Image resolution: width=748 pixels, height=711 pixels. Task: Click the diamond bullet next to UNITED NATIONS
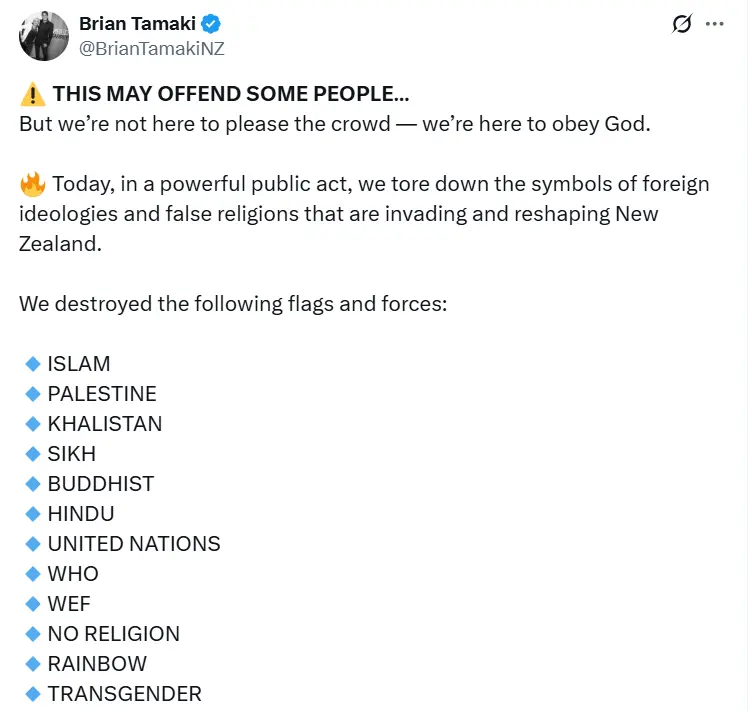[32, 544]
